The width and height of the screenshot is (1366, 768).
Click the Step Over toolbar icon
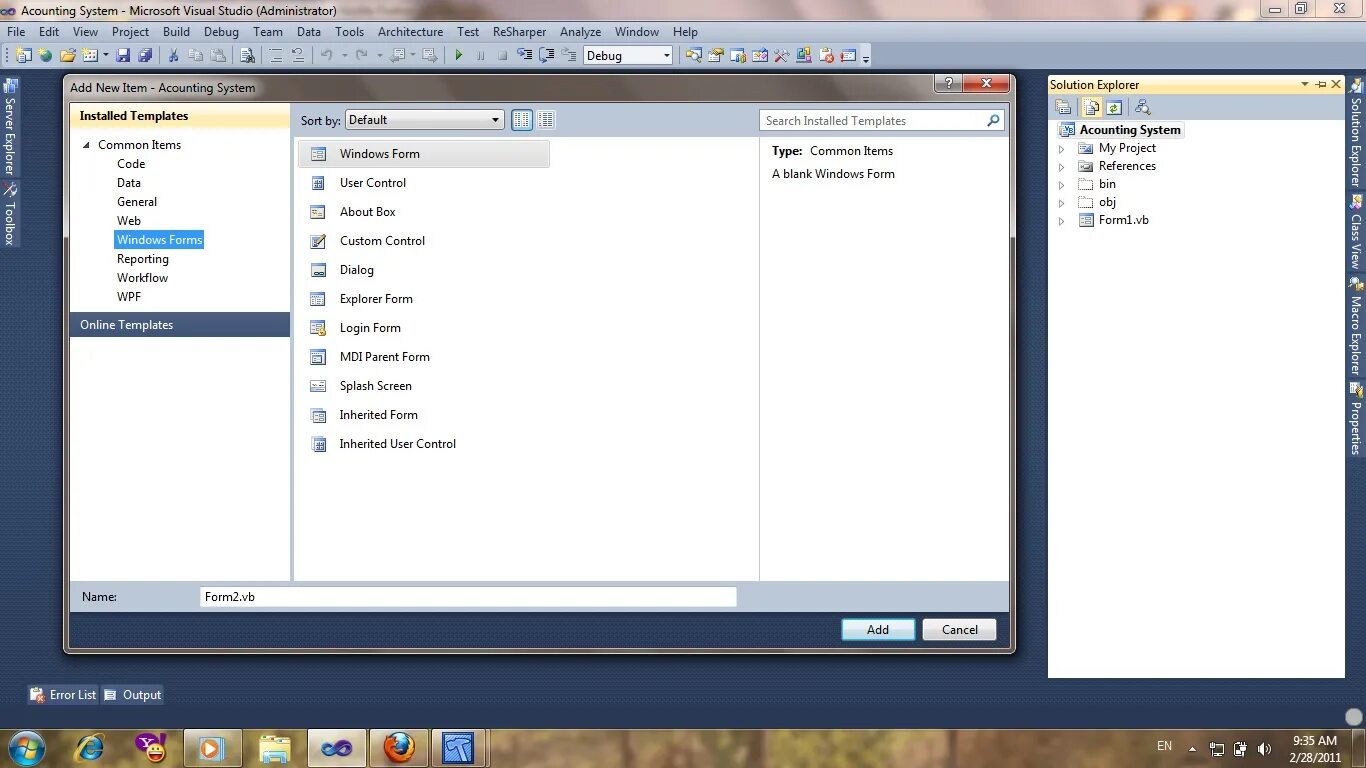point(547,56)
